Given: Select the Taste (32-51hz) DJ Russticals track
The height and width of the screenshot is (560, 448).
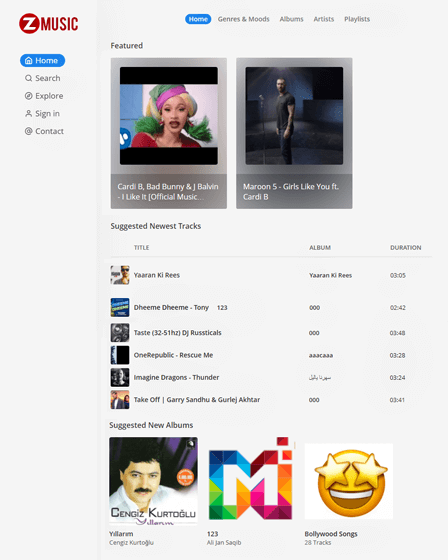Looking at the screenshot, I should pyautogui.click(x=178, y=332).
